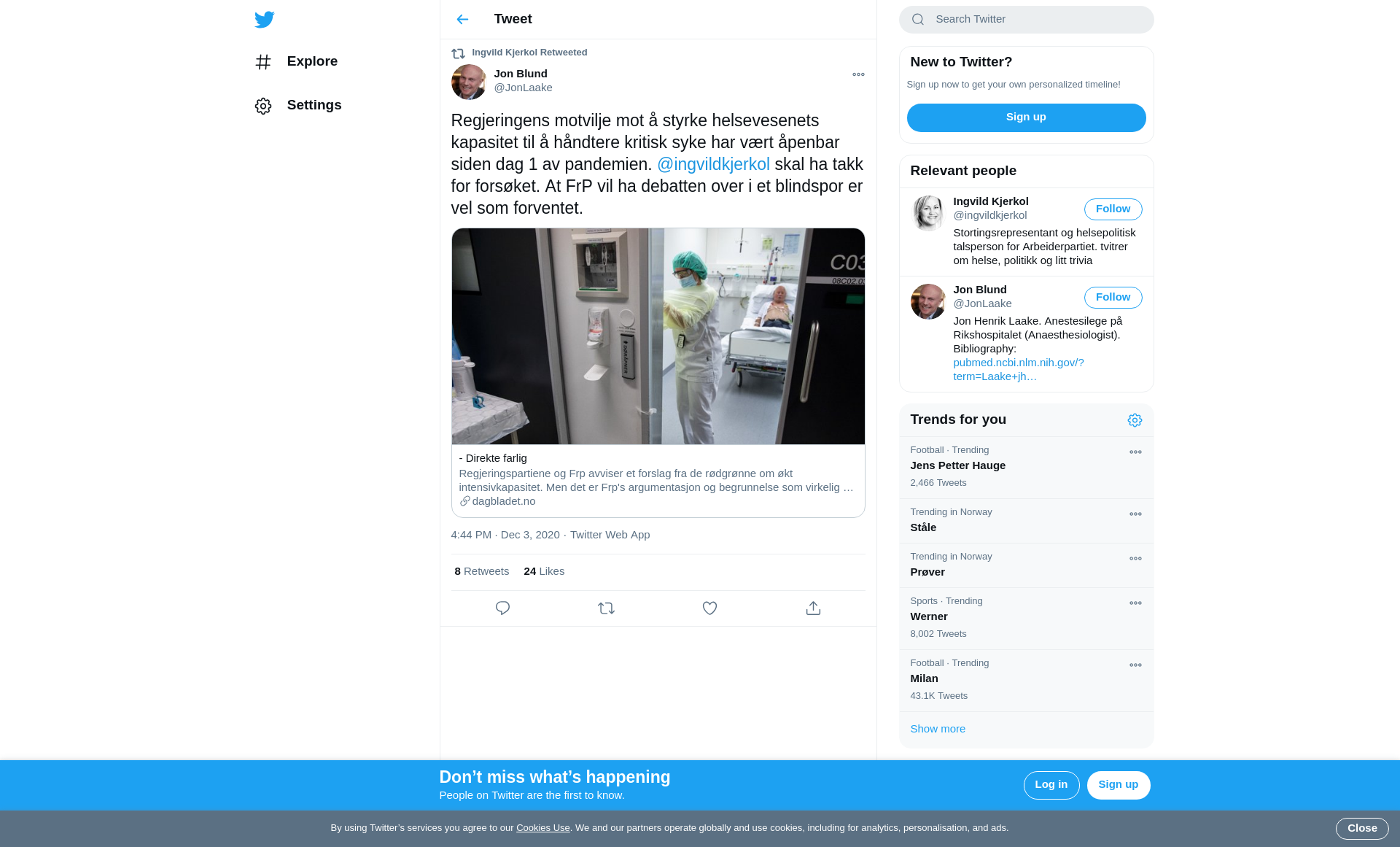Open Settings from the sidebar

pyautogui.click(x=298, y=105)
